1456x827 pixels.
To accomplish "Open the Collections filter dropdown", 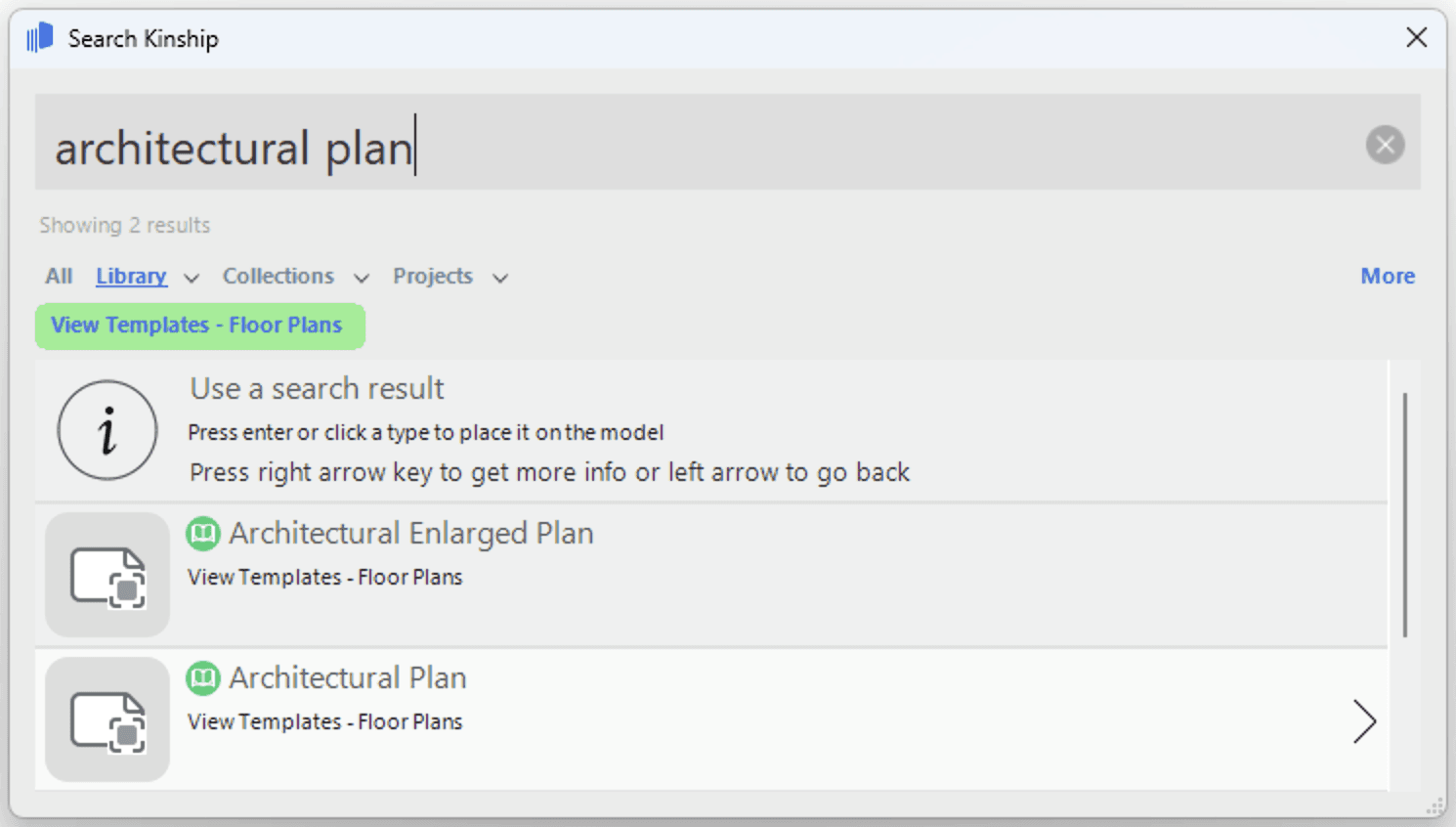I will point(361,278).
